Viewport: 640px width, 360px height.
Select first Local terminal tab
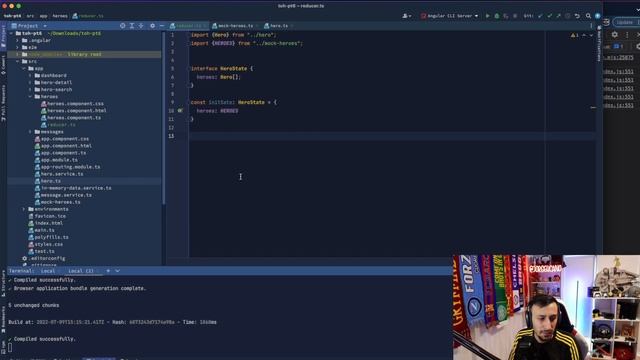[48, 271]
